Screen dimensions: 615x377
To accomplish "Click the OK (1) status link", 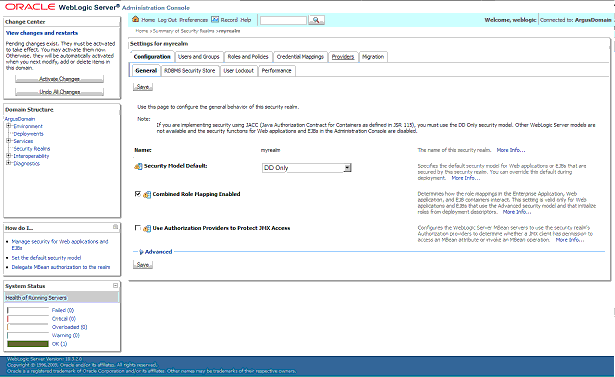I will click(59, 344).
